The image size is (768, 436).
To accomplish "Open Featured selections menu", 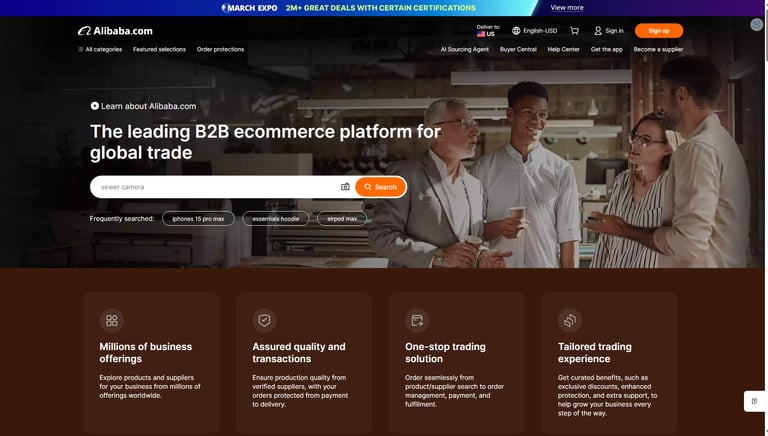I will [x=159, y=49].
